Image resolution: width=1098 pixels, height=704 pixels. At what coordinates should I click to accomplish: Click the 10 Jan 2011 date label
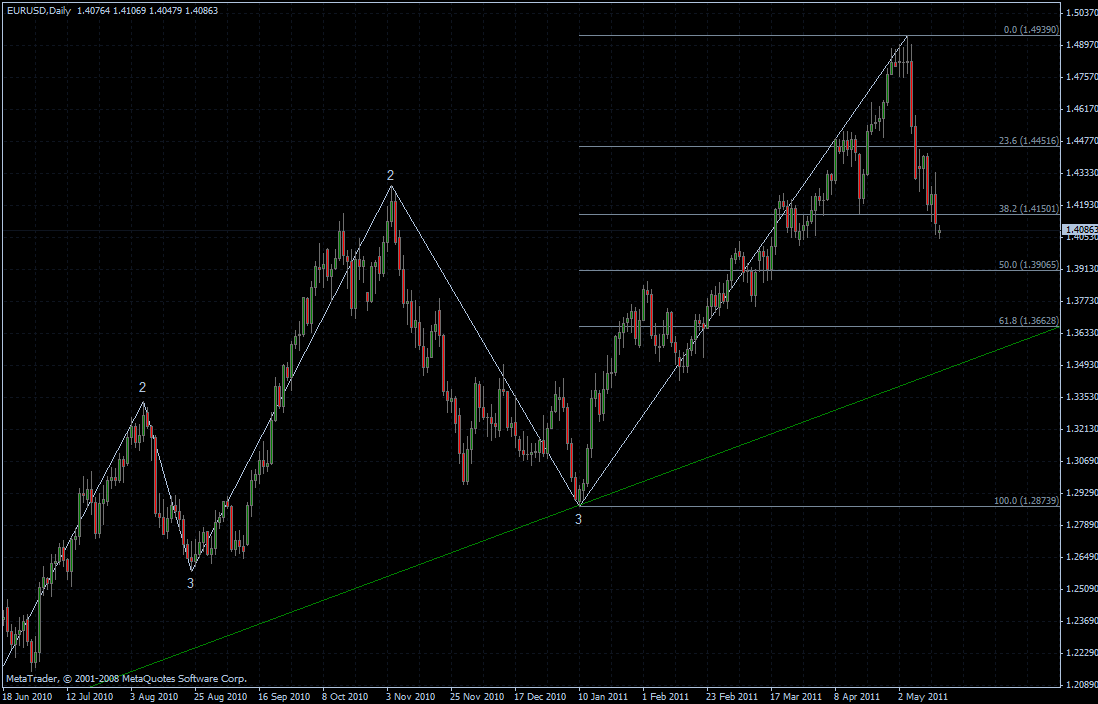pyautogui.click(x=603, y=696)
